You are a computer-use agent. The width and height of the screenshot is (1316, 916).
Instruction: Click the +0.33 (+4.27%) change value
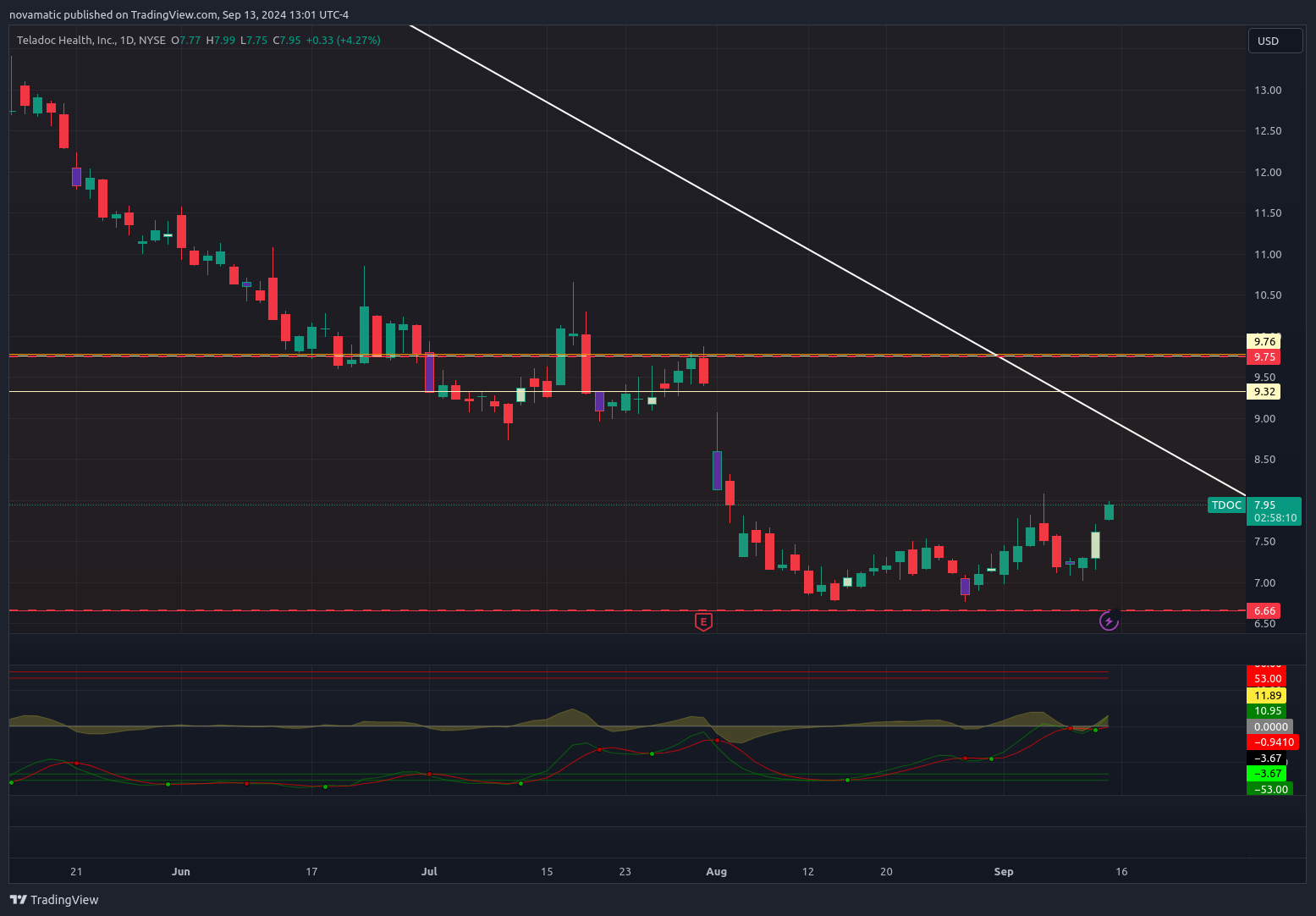(x=343, y=40)
